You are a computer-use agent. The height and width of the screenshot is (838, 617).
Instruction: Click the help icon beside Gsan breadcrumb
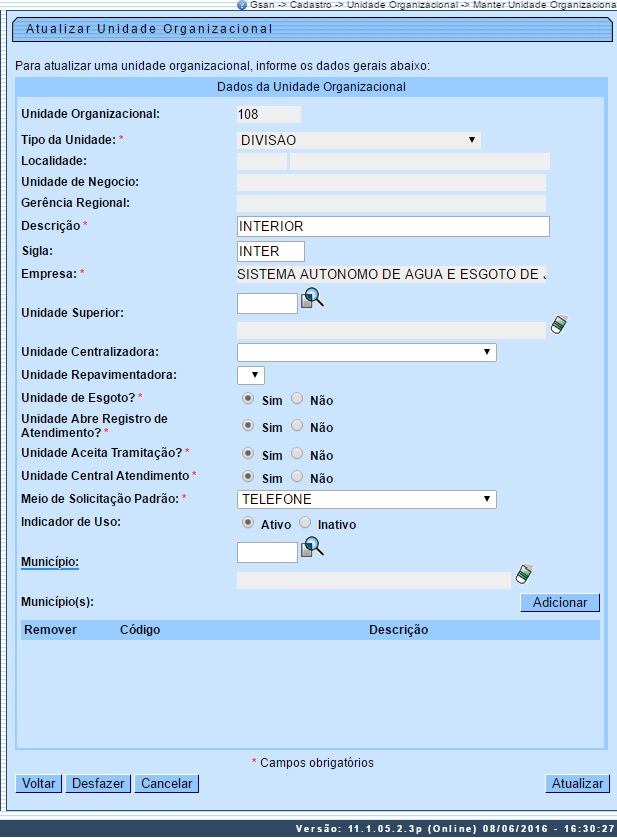click(242, 5)
